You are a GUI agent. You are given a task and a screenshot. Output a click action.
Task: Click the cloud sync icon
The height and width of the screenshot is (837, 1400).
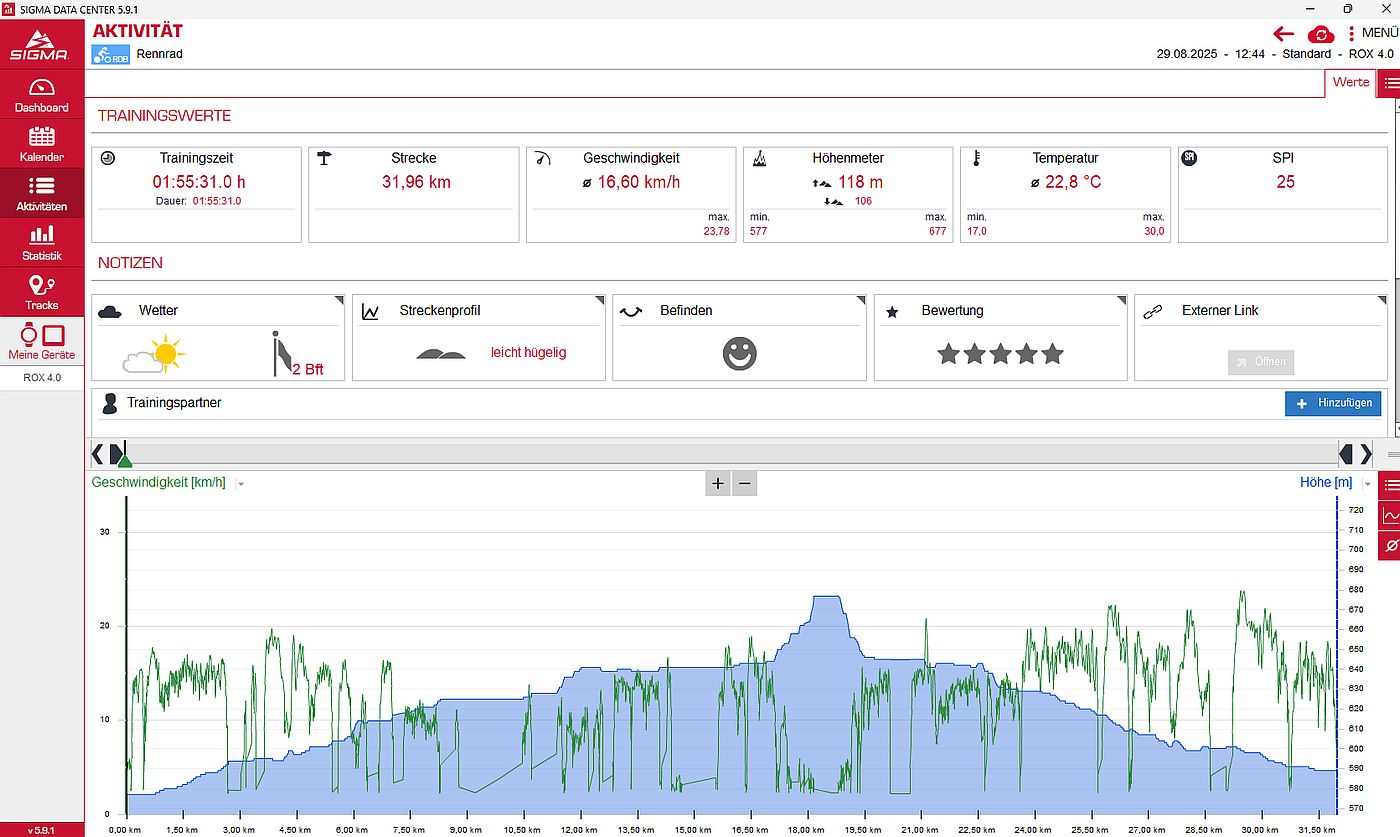click(x=1320, y=34)
